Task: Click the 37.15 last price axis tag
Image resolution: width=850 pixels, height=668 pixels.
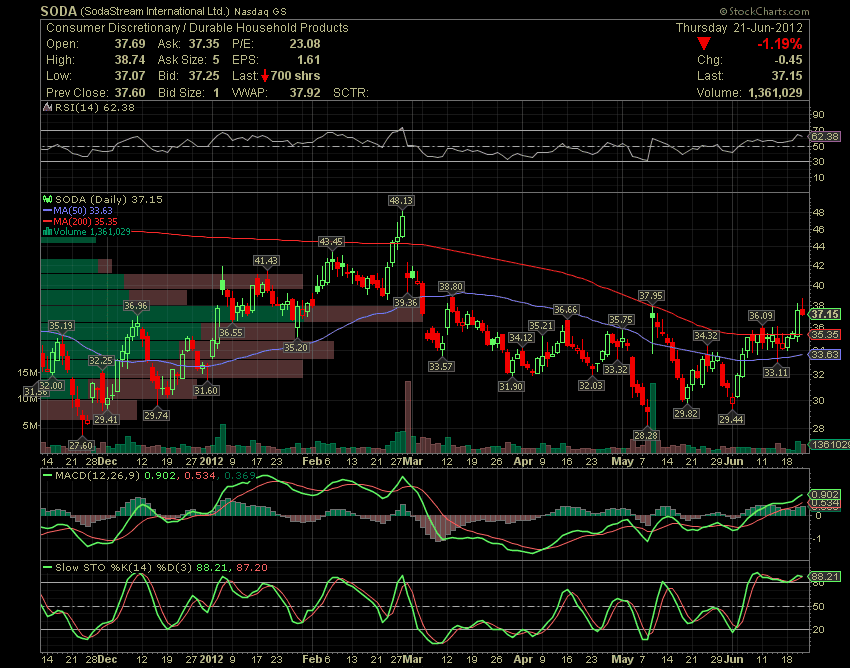Action: click(825, 314)
